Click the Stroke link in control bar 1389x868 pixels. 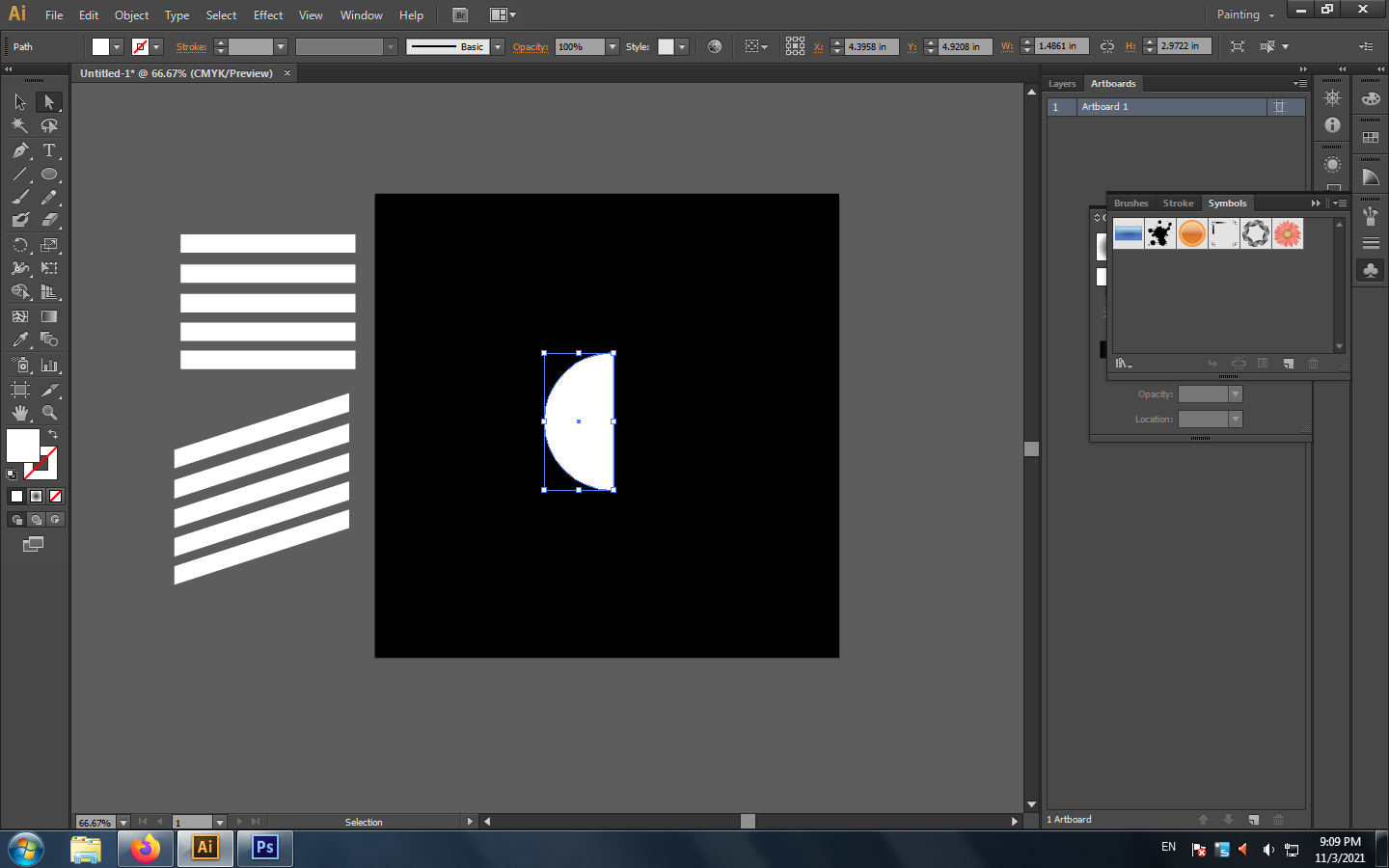[191, 46]
